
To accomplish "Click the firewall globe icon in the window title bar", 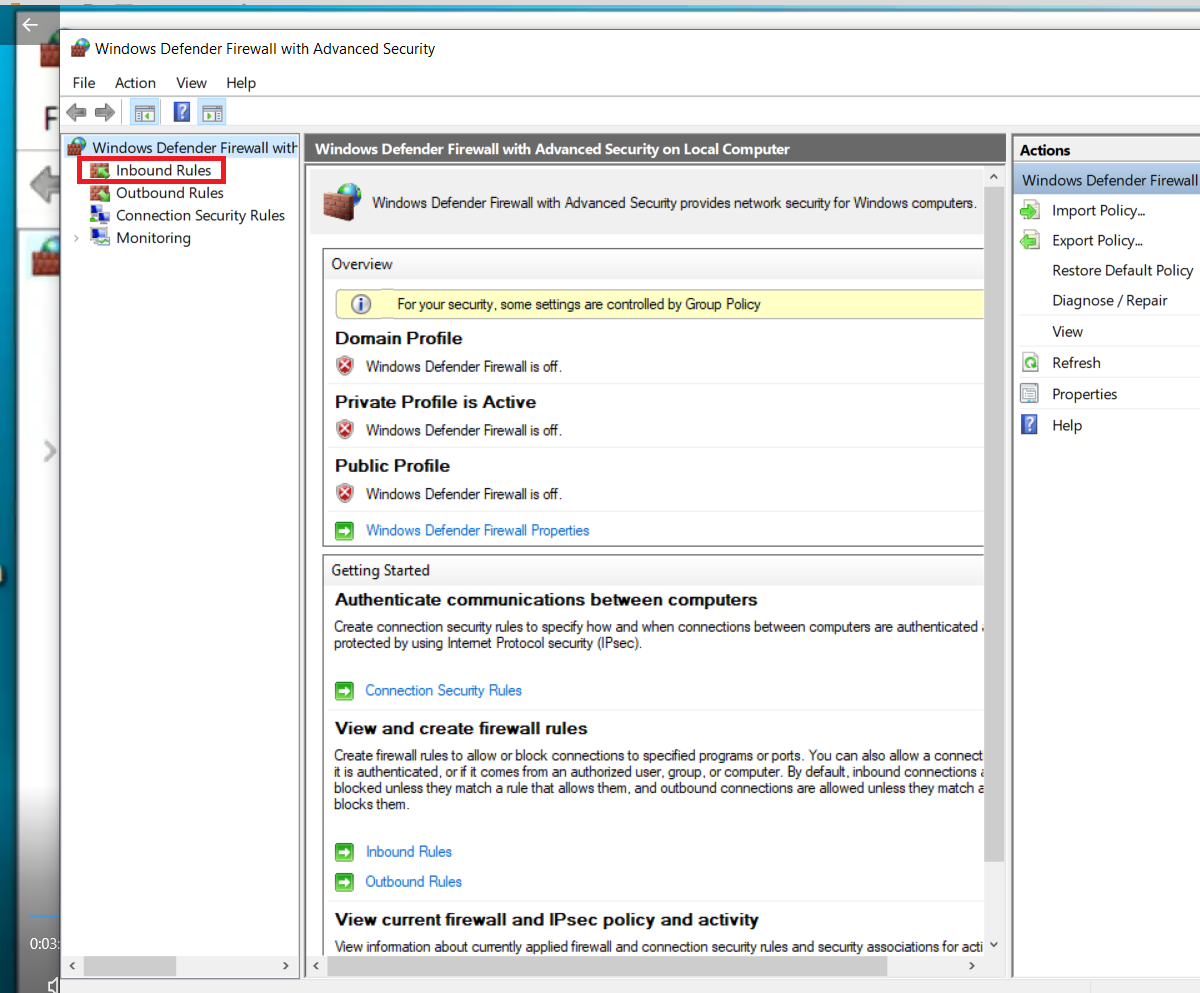I will click(80, 48).
